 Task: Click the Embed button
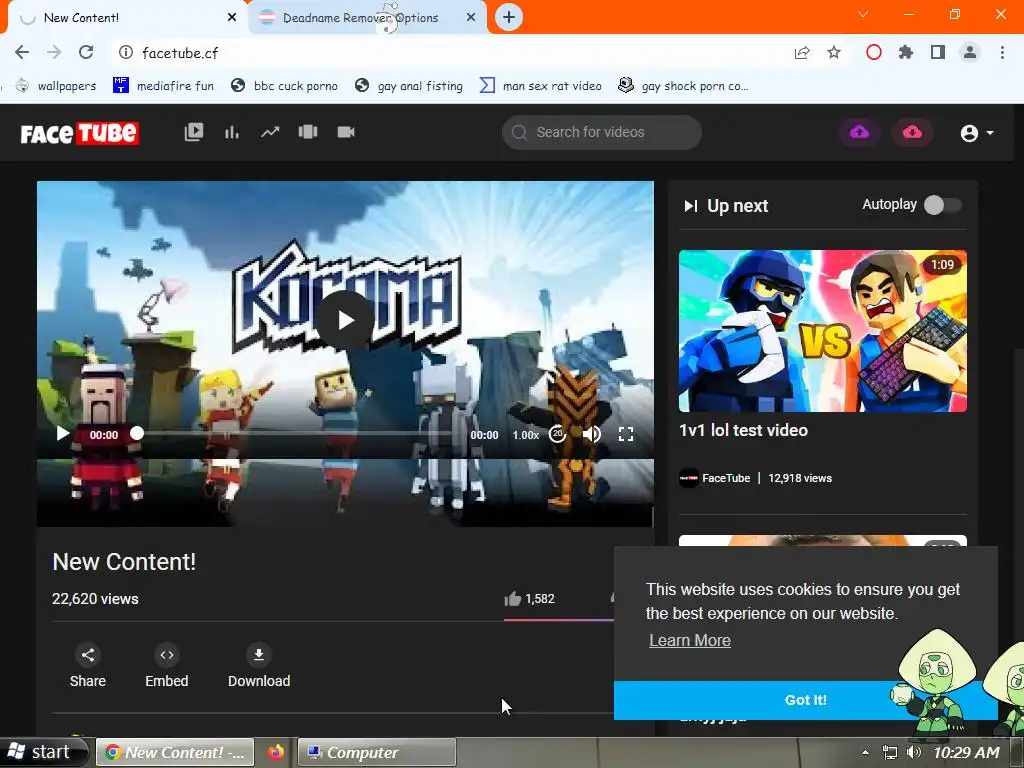coord(167,666)
